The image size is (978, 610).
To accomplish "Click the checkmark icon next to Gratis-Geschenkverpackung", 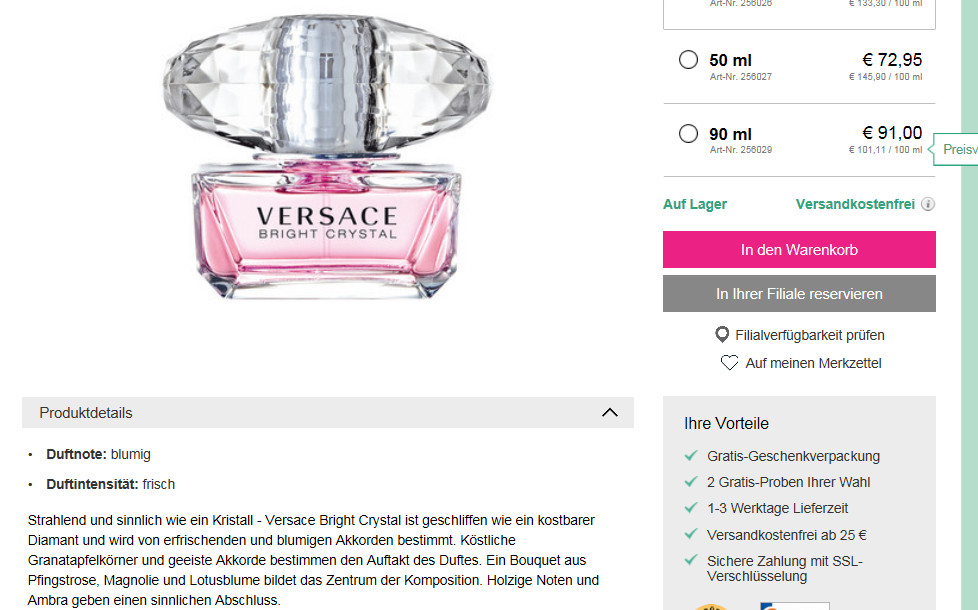I will point(690,456).
